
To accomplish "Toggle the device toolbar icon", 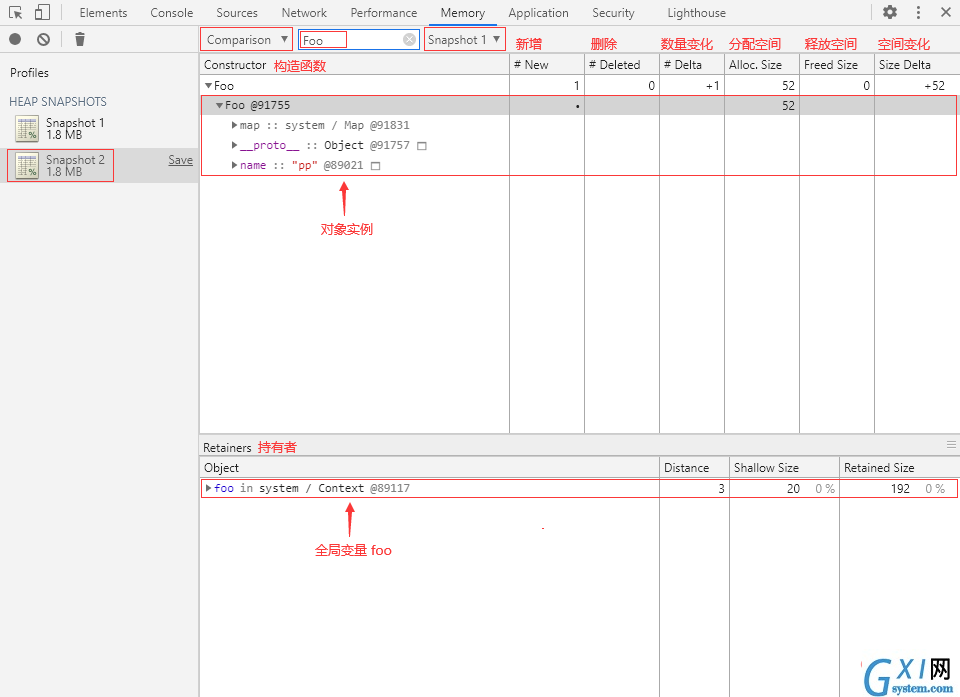I will coord(42,12).
